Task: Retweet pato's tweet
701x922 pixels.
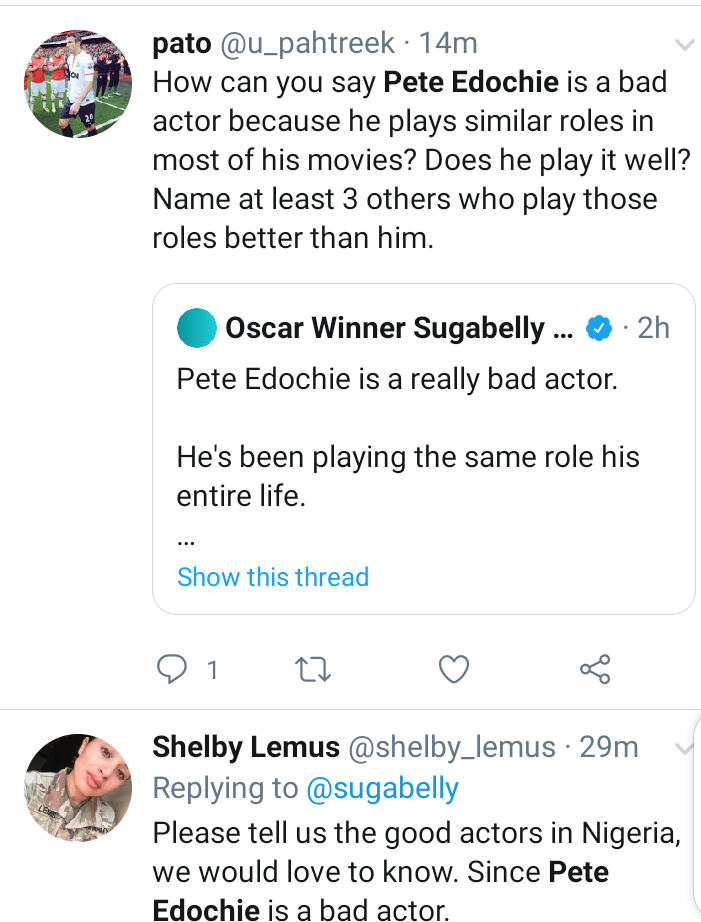Action: coord(313,669)
